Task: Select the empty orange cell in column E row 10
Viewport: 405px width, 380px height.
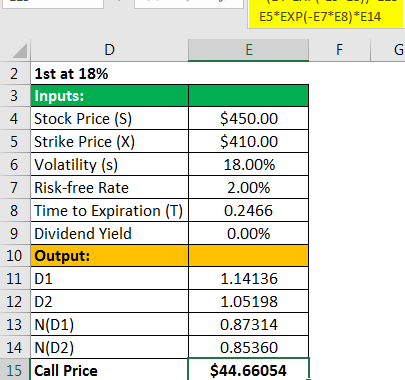Action: [249, 256]
